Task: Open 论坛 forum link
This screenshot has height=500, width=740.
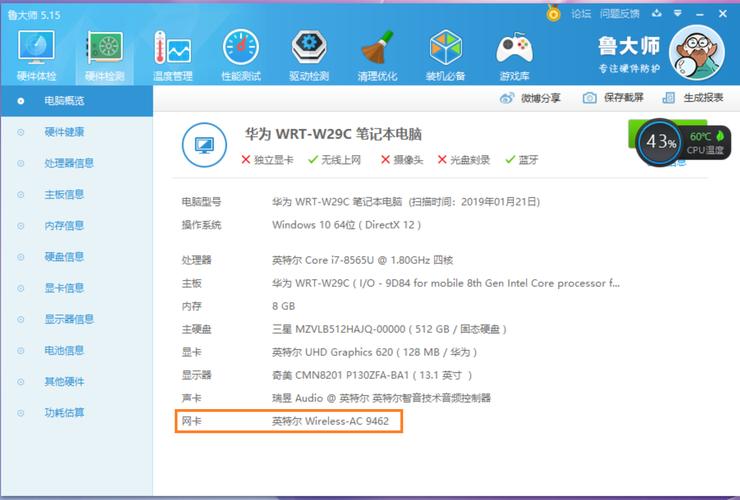Action: (x=581, y=14)
